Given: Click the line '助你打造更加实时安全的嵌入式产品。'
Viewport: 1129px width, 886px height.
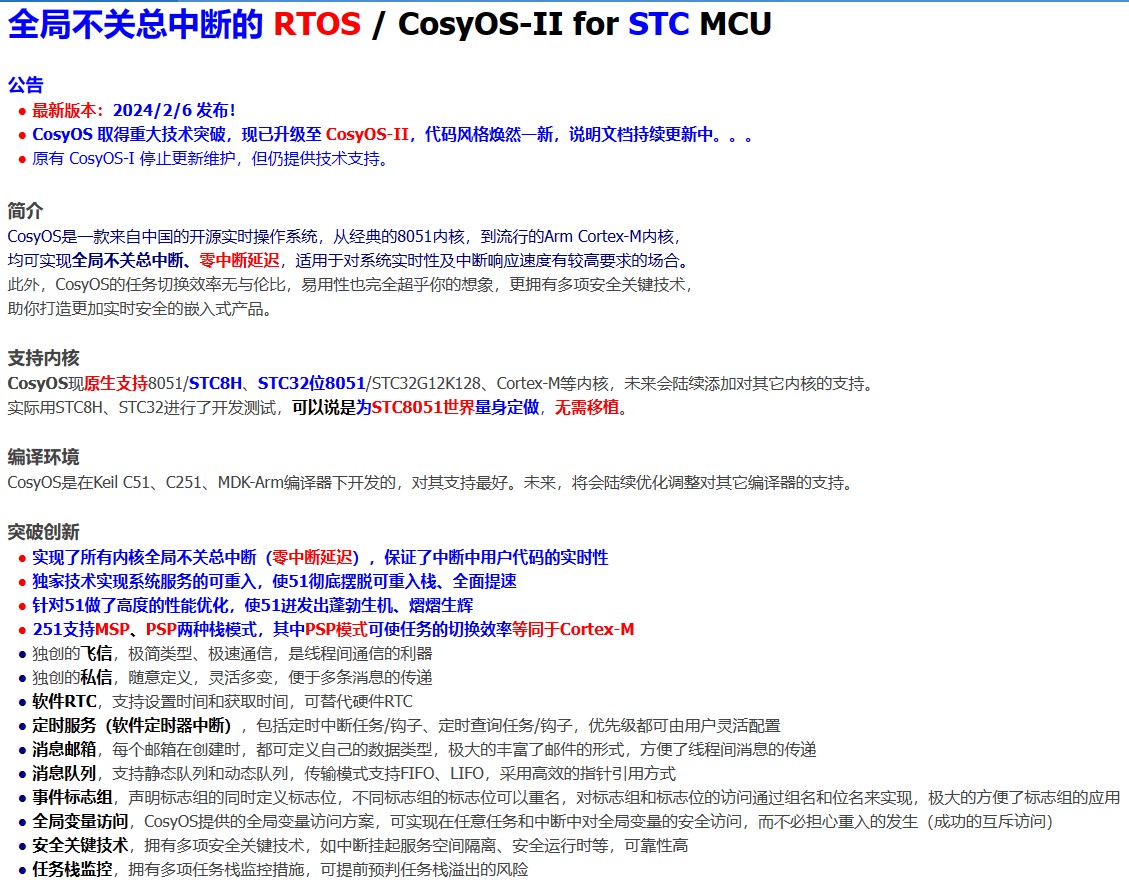Looking at the screenshot, I should pos(140,309).
